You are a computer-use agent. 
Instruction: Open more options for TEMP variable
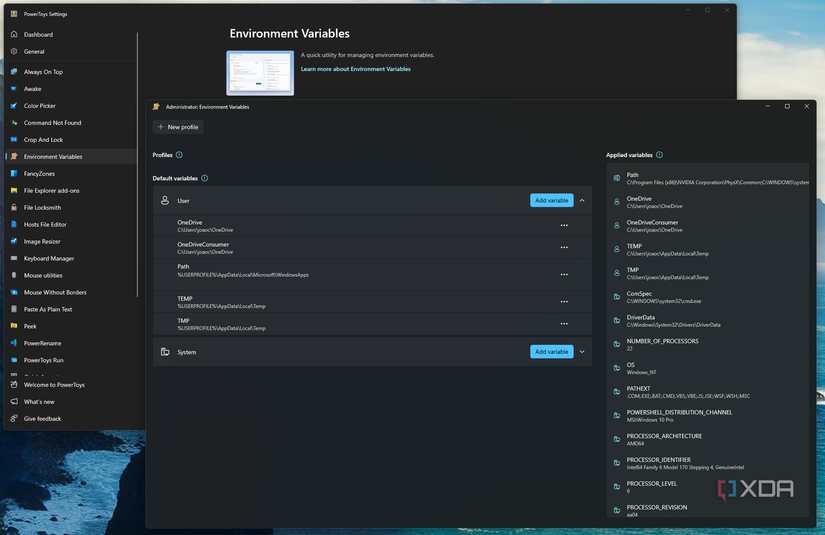point(564,302)
